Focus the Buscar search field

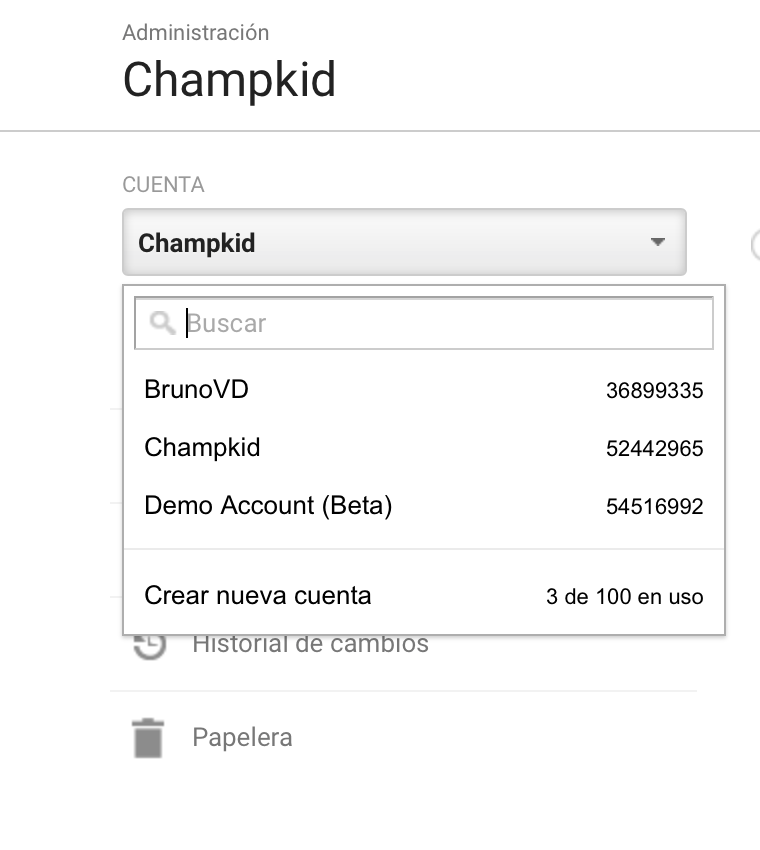pyautogui.click(x=424, y=323)
